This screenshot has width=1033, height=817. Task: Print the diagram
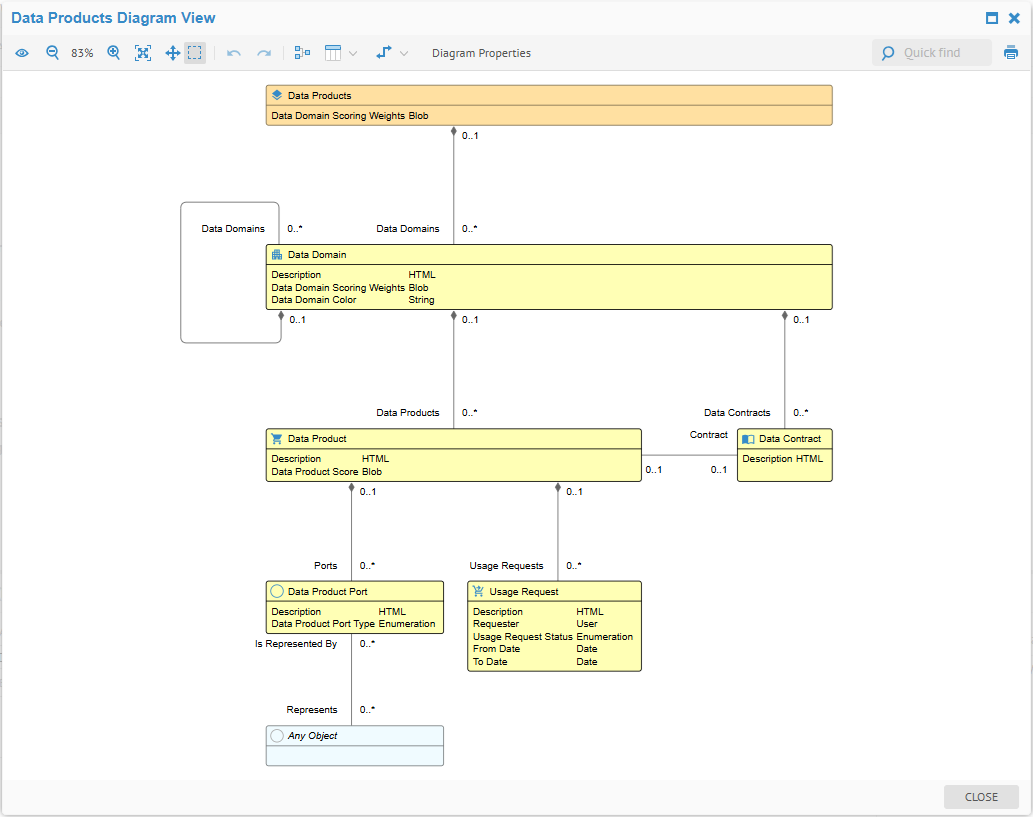[x=1011, y=53]
